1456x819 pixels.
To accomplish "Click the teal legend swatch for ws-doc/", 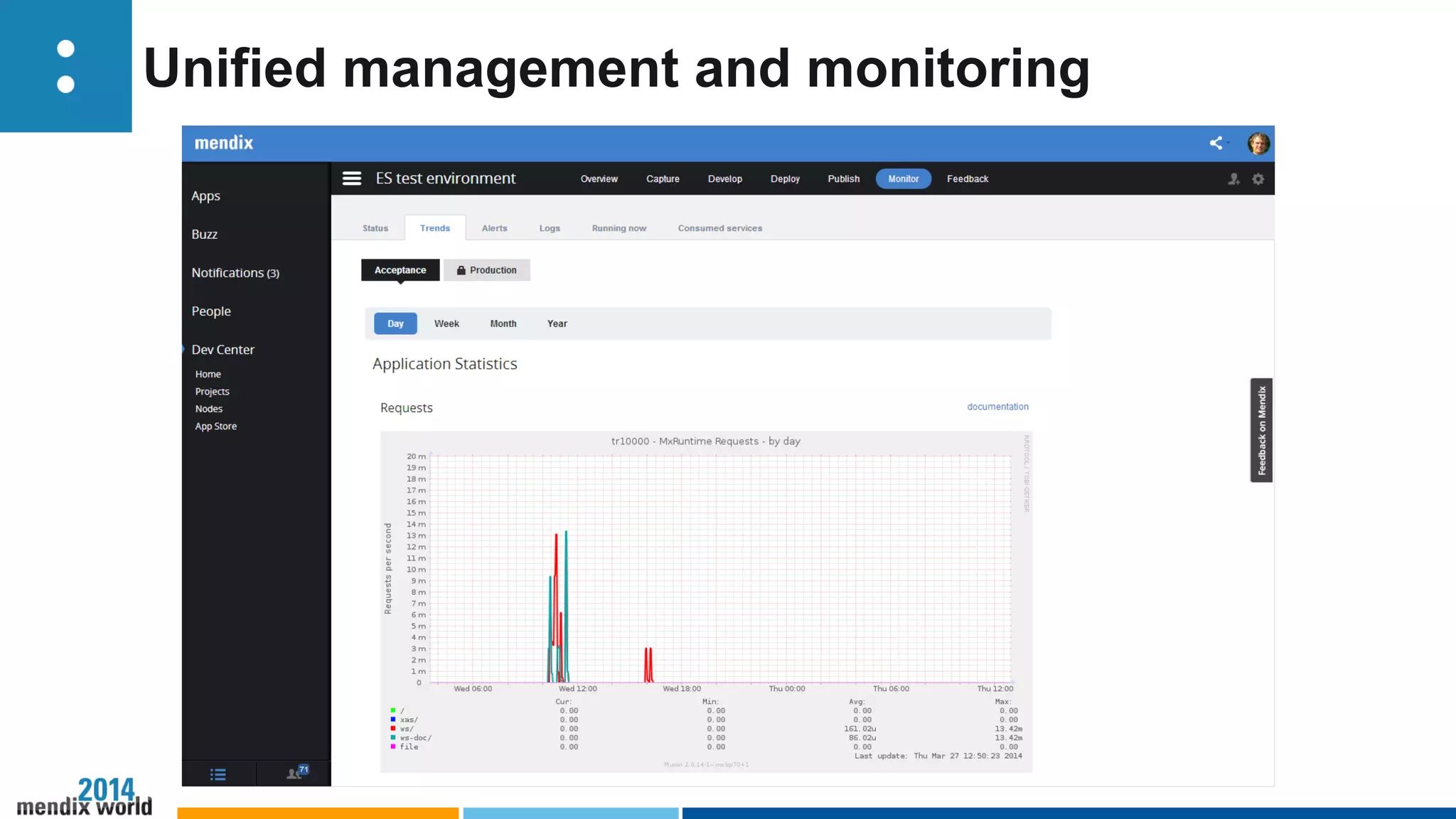I will coord(392,737).
